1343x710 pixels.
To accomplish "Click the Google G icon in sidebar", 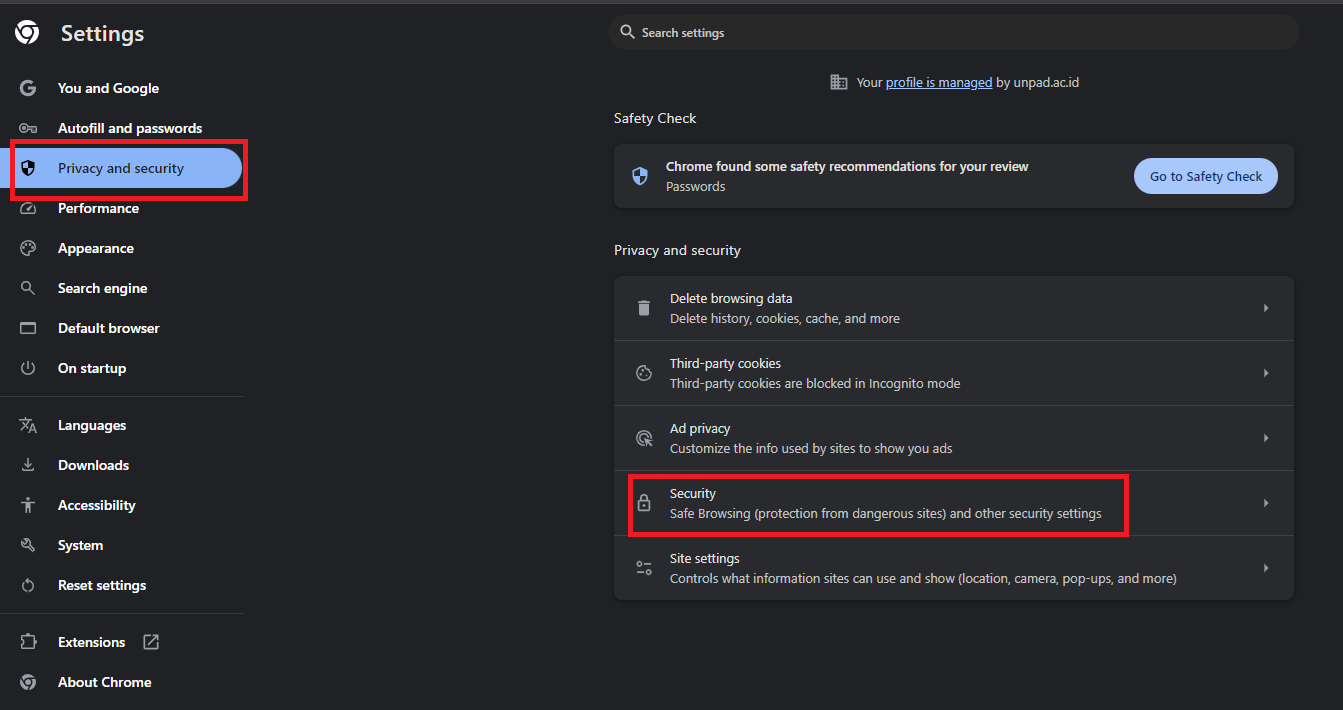I will (28, 88).
